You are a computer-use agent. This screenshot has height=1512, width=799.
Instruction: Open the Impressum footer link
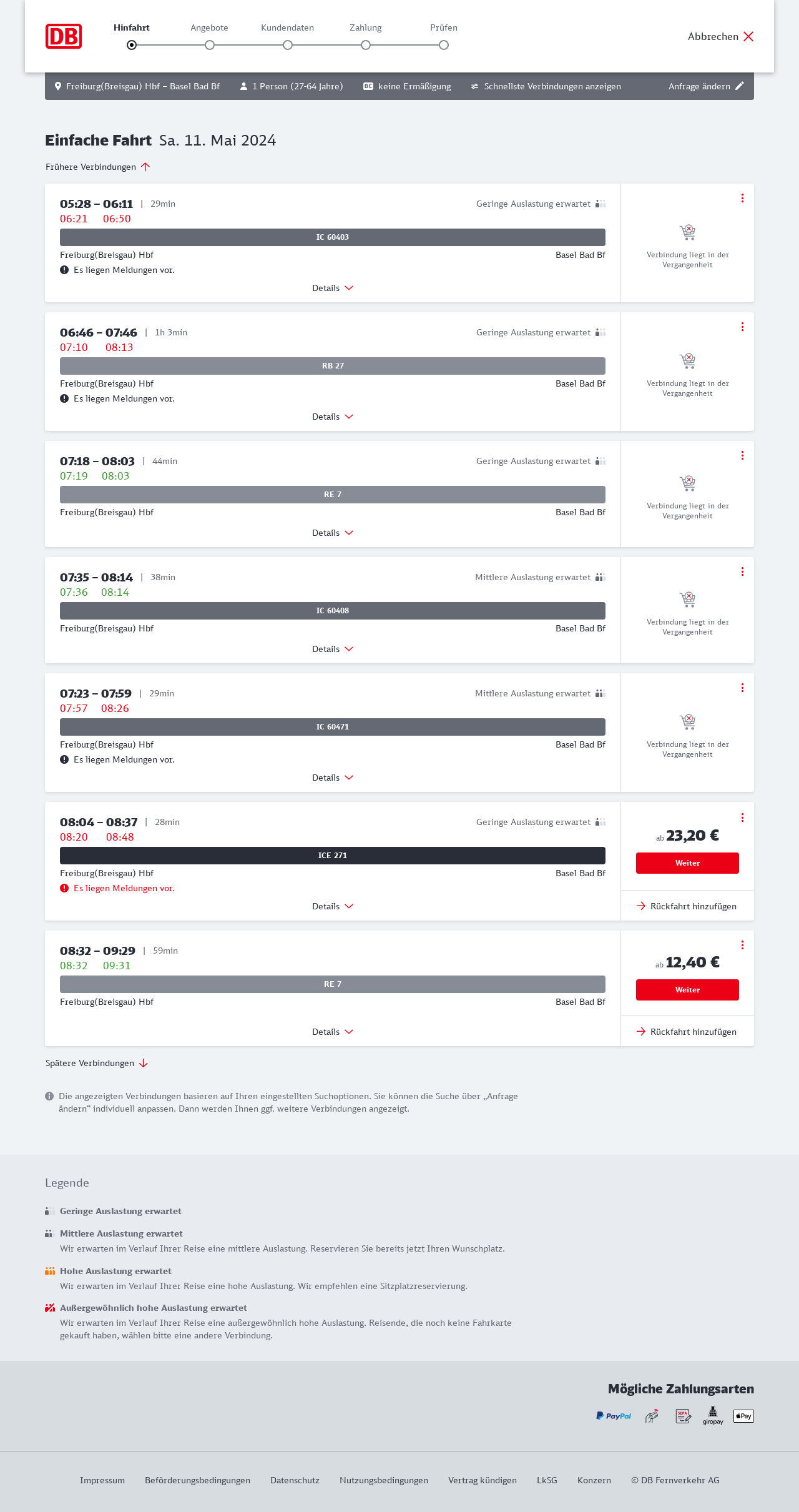pos(102,1480)
